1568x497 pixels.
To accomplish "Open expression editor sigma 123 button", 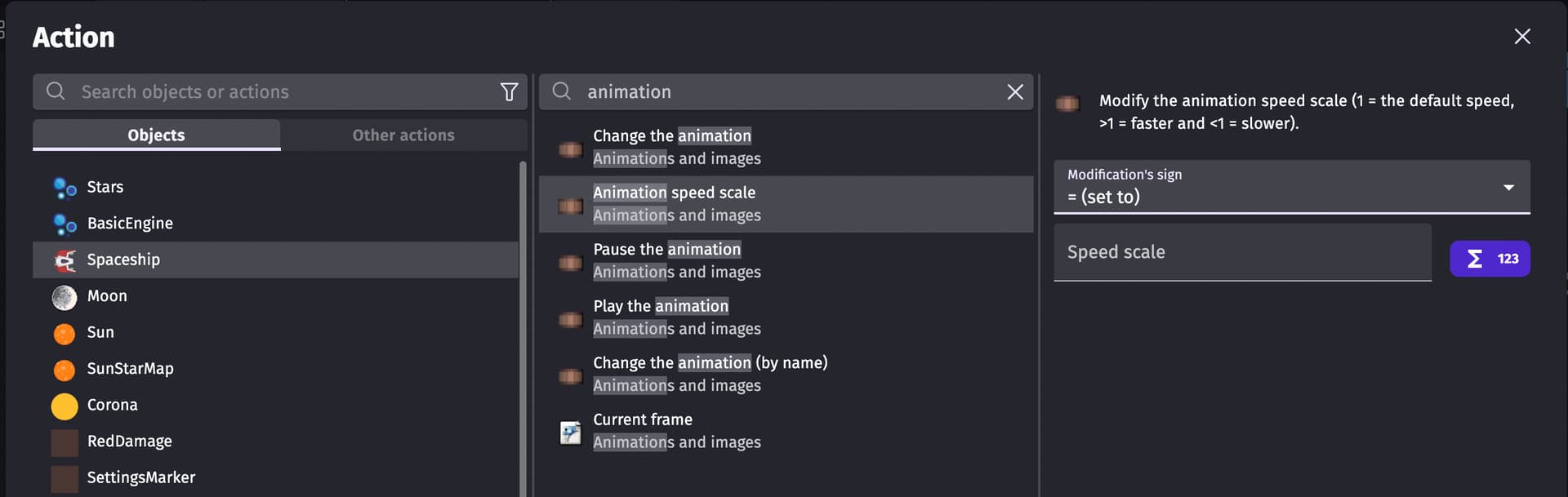I will tap(1490, 259).
